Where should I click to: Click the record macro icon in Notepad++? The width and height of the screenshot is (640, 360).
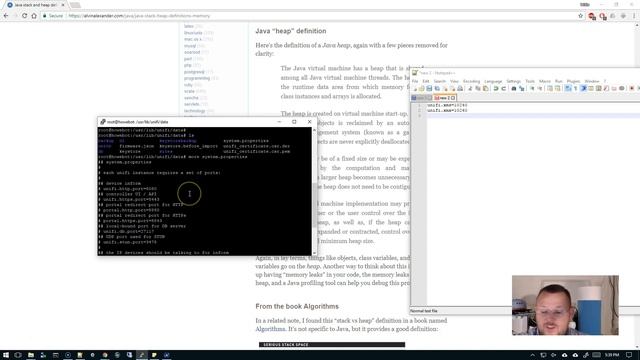point(631,89)
